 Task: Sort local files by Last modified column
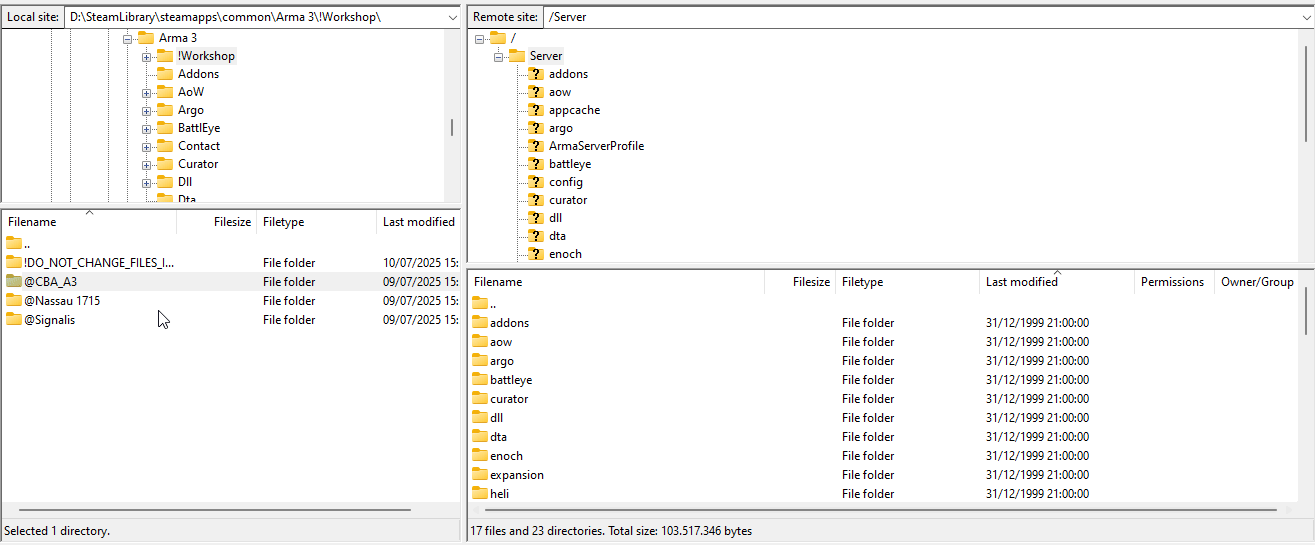pos(418,222)
